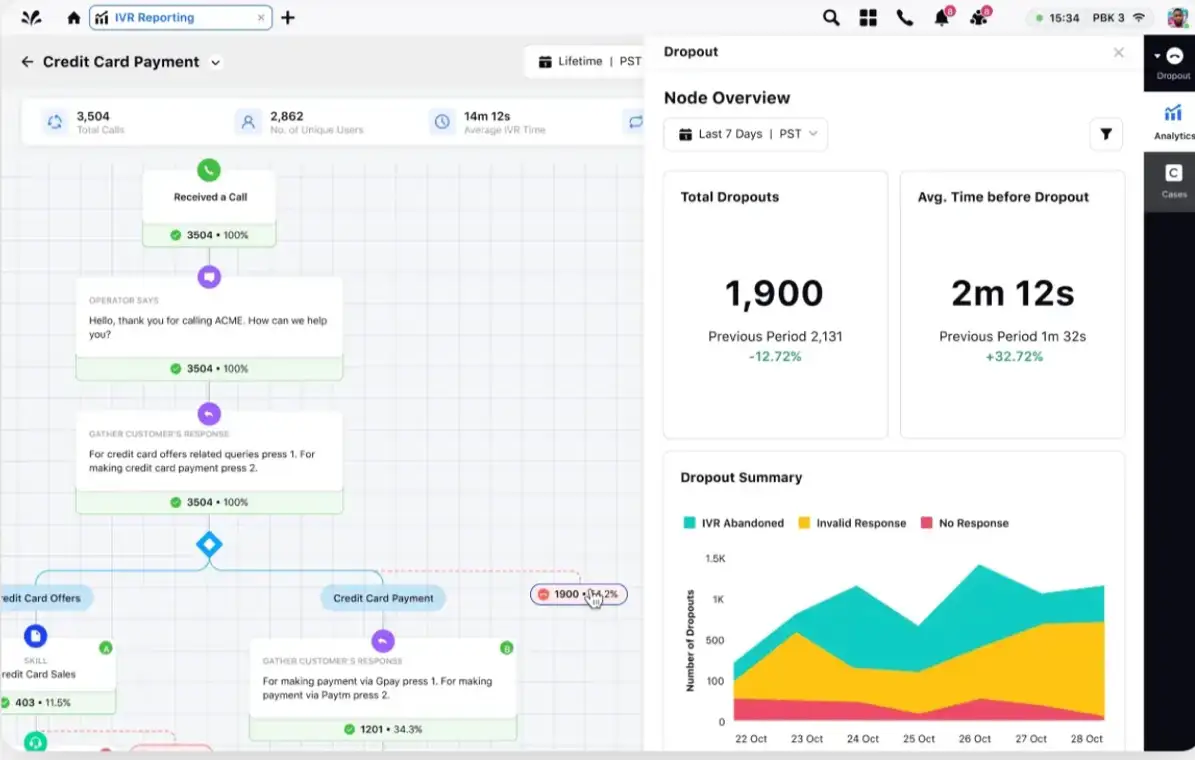Open the apps grid launcher
The width and height of the screenshot is (1195, 760).
point(867,18)
